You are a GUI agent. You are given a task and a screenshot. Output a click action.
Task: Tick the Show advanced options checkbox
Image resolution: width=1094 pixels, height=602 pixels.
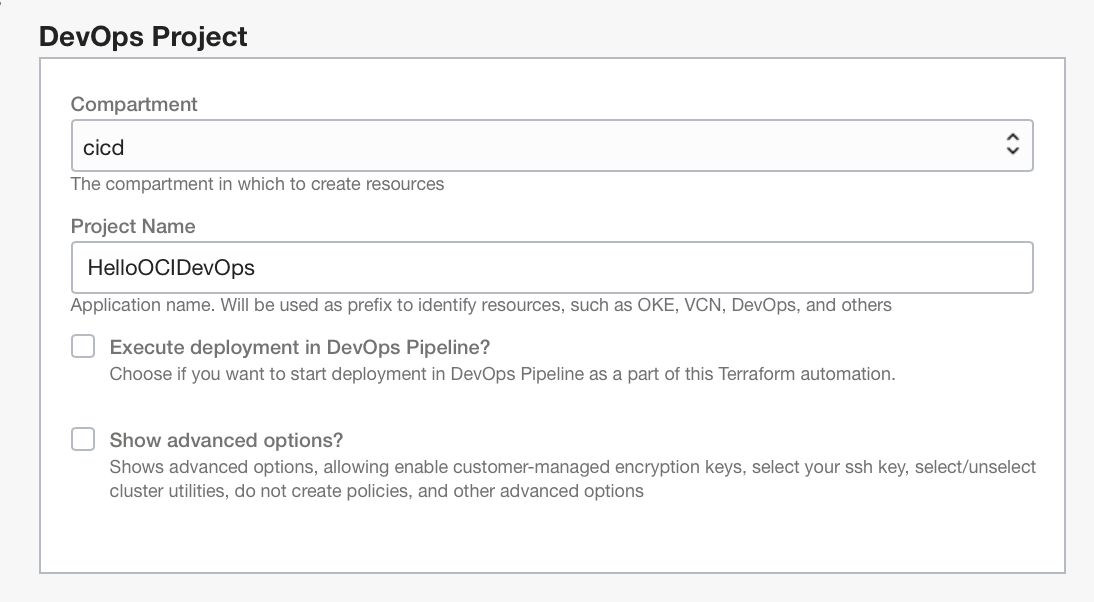(x=83, y=439)
